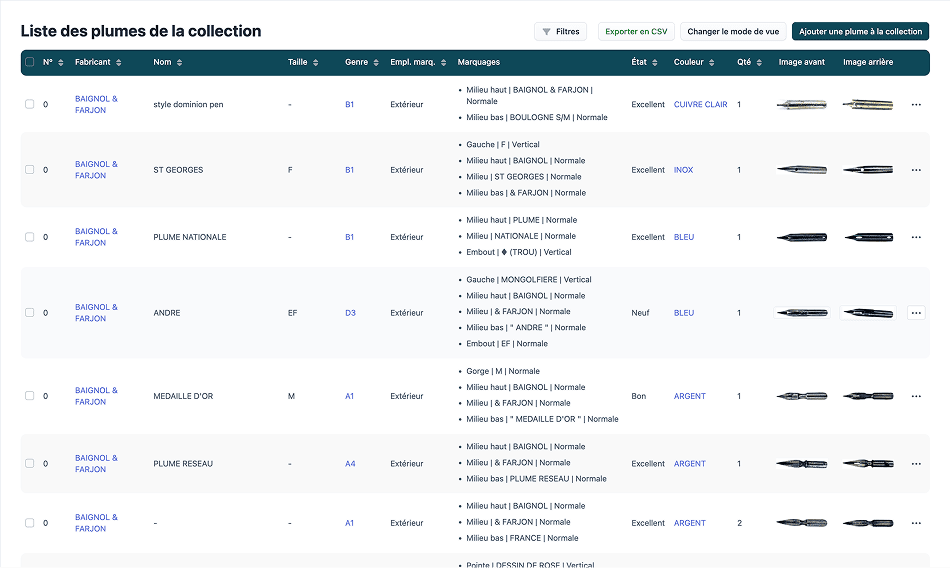Click Ajouter une plume à la collection
950x568 pixels.
(860, 32)
